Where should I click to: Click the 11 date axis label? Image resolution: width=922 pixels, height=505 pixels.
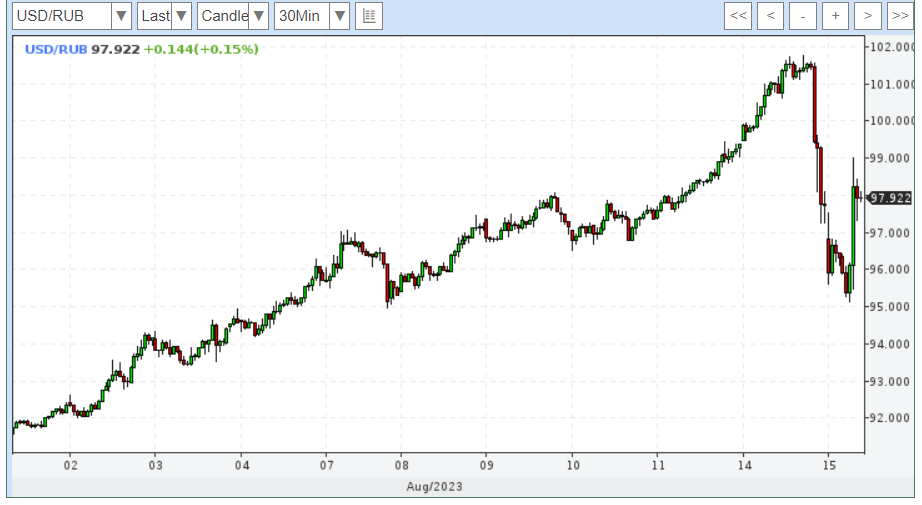[x=658, y=466]
